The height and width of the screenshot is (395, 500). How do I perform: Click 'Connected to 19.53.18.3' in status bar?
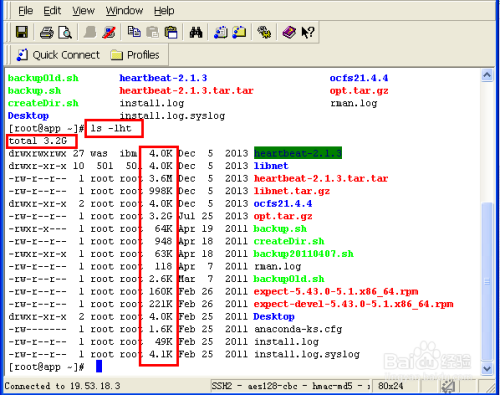[x=62, y=386]
